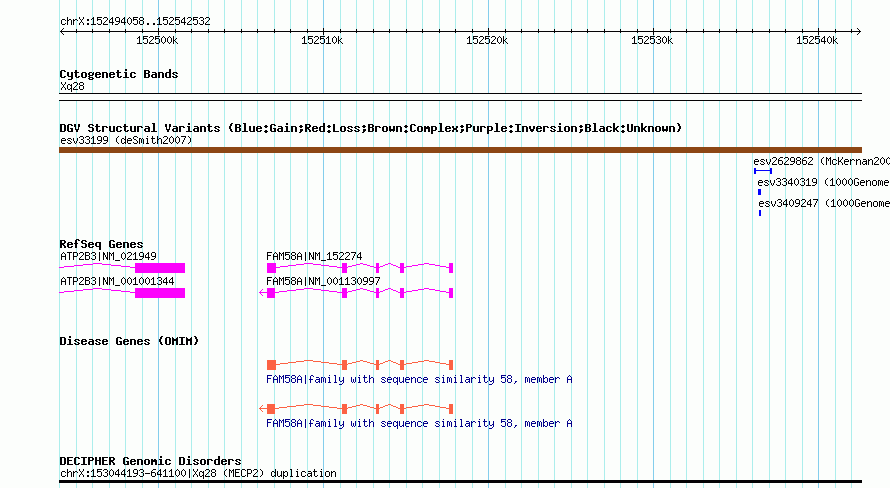Select the esv33199 (deSmith2007) variant label
Viewport: 890px width, 488px height.
[x=126, y=140]
